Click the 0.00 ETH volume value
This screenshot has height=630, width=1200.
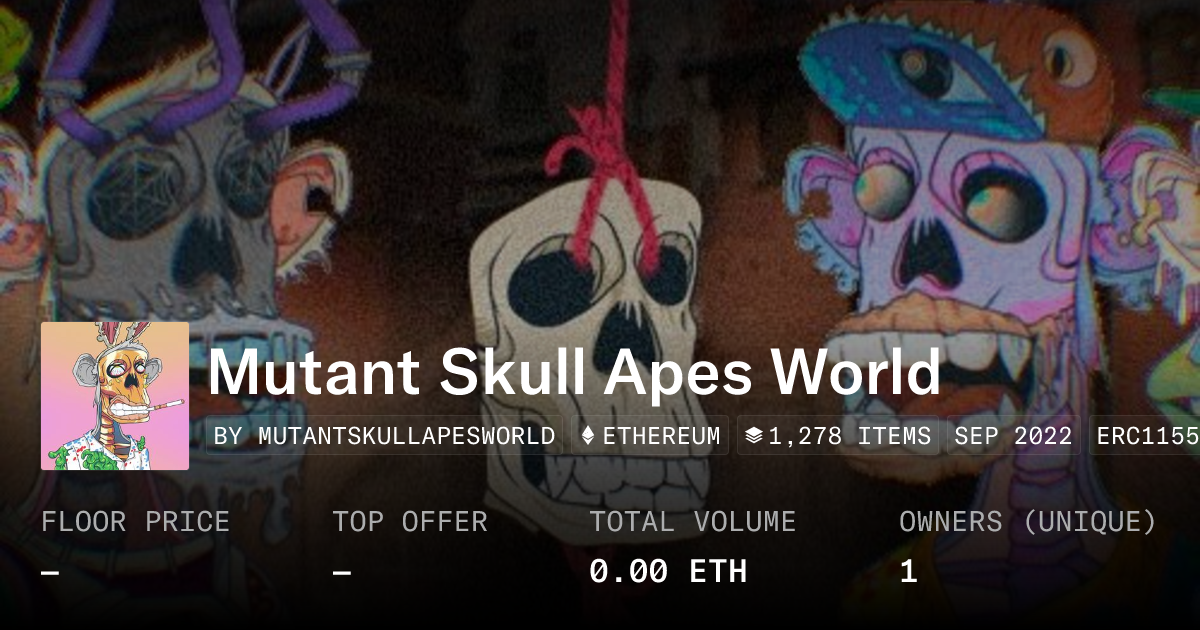coord(668,572)
